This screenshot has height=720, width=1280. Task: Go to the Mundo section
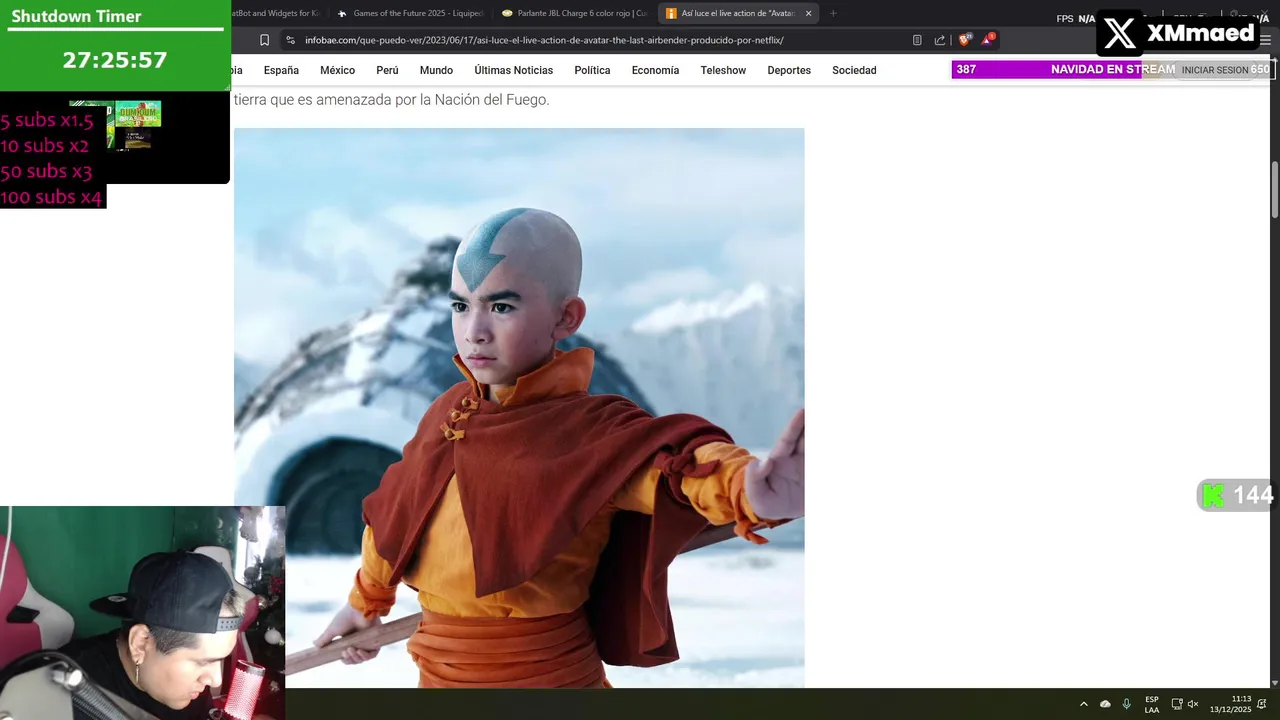pyautogui.click(x=436, y=70)
